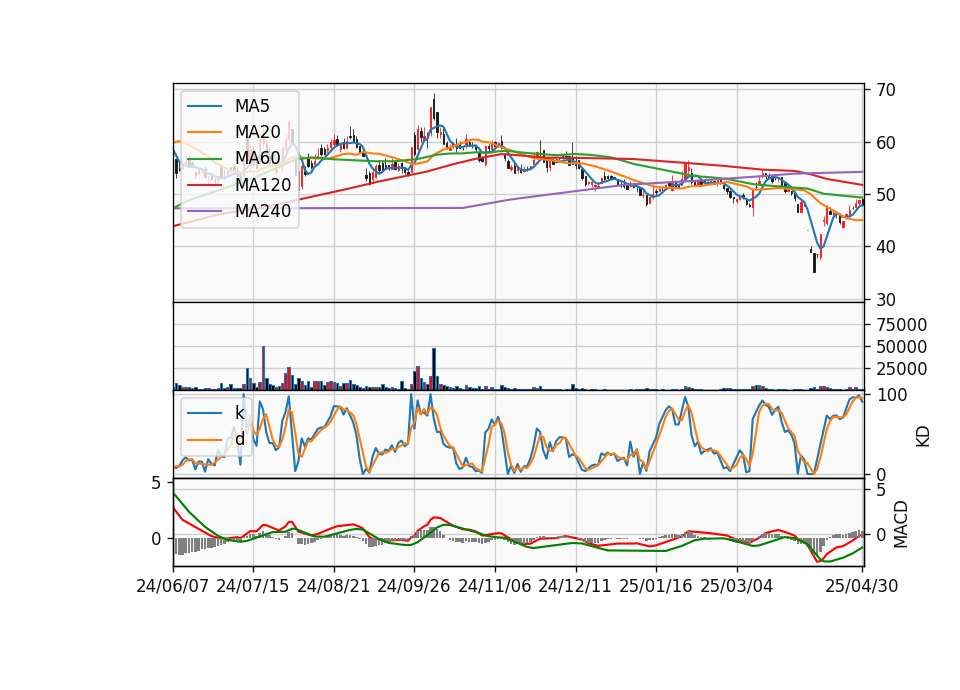The image size is (960, 690).
Task: Click the 25/03/04 date tick label
Action: [737, 586]
